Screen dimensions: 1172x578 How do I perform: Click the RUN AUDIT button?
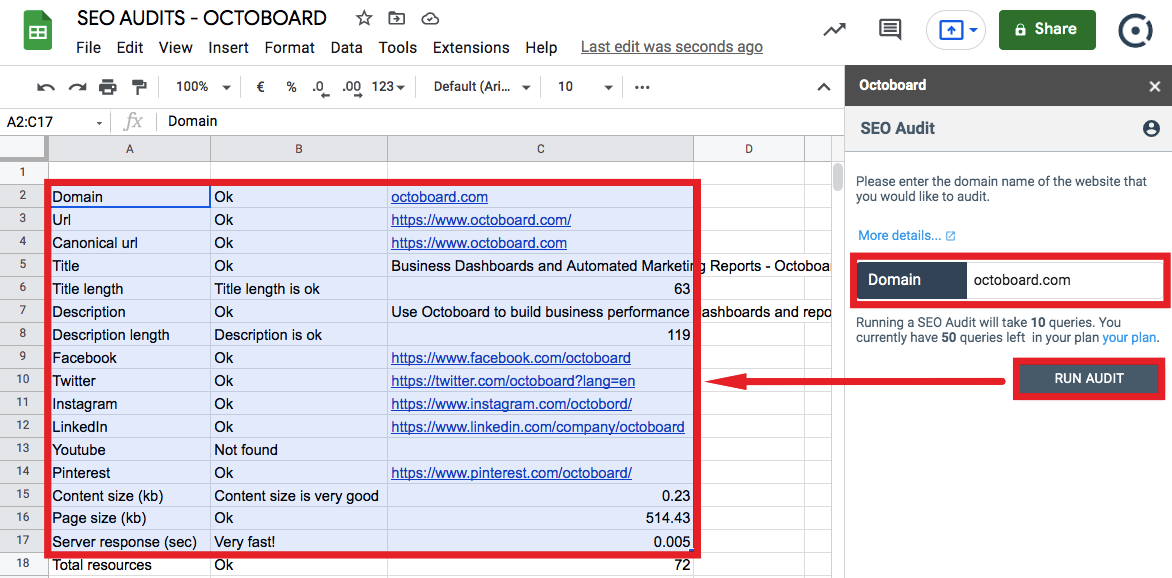point(1089,378)
